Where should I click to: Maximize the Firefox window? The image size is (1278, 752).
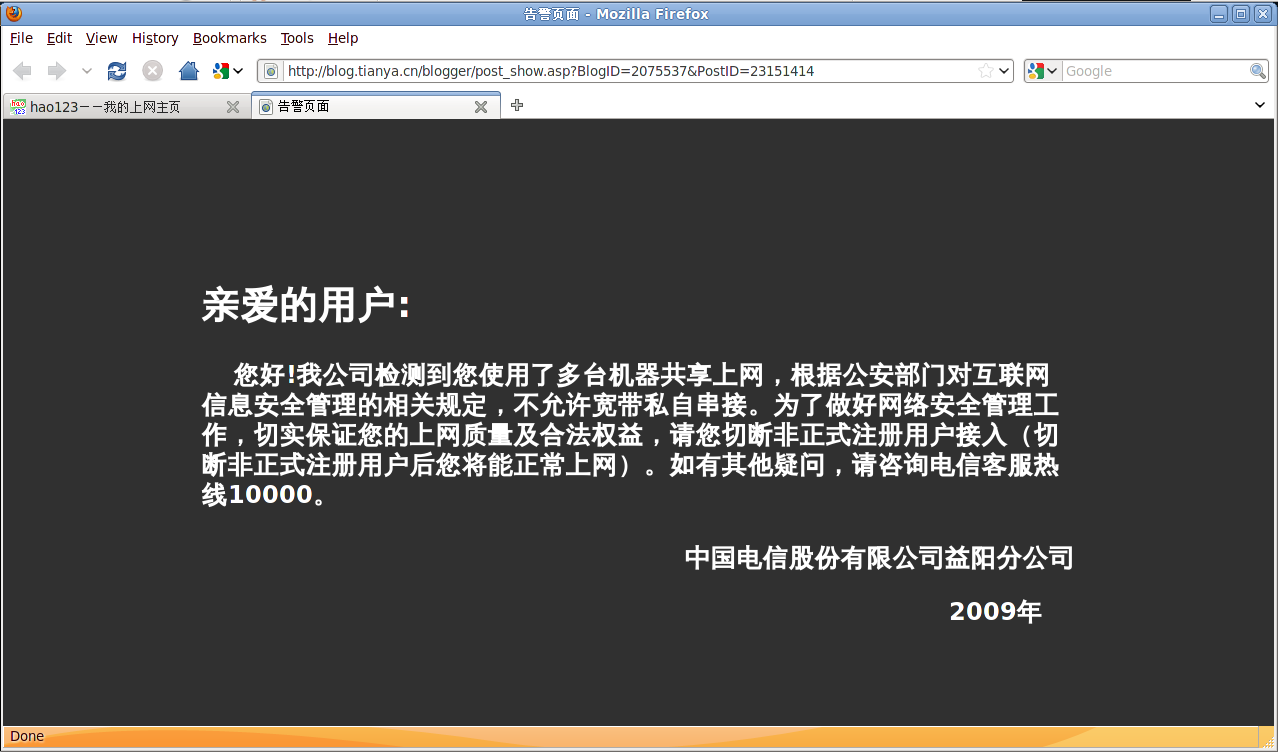1241,14
